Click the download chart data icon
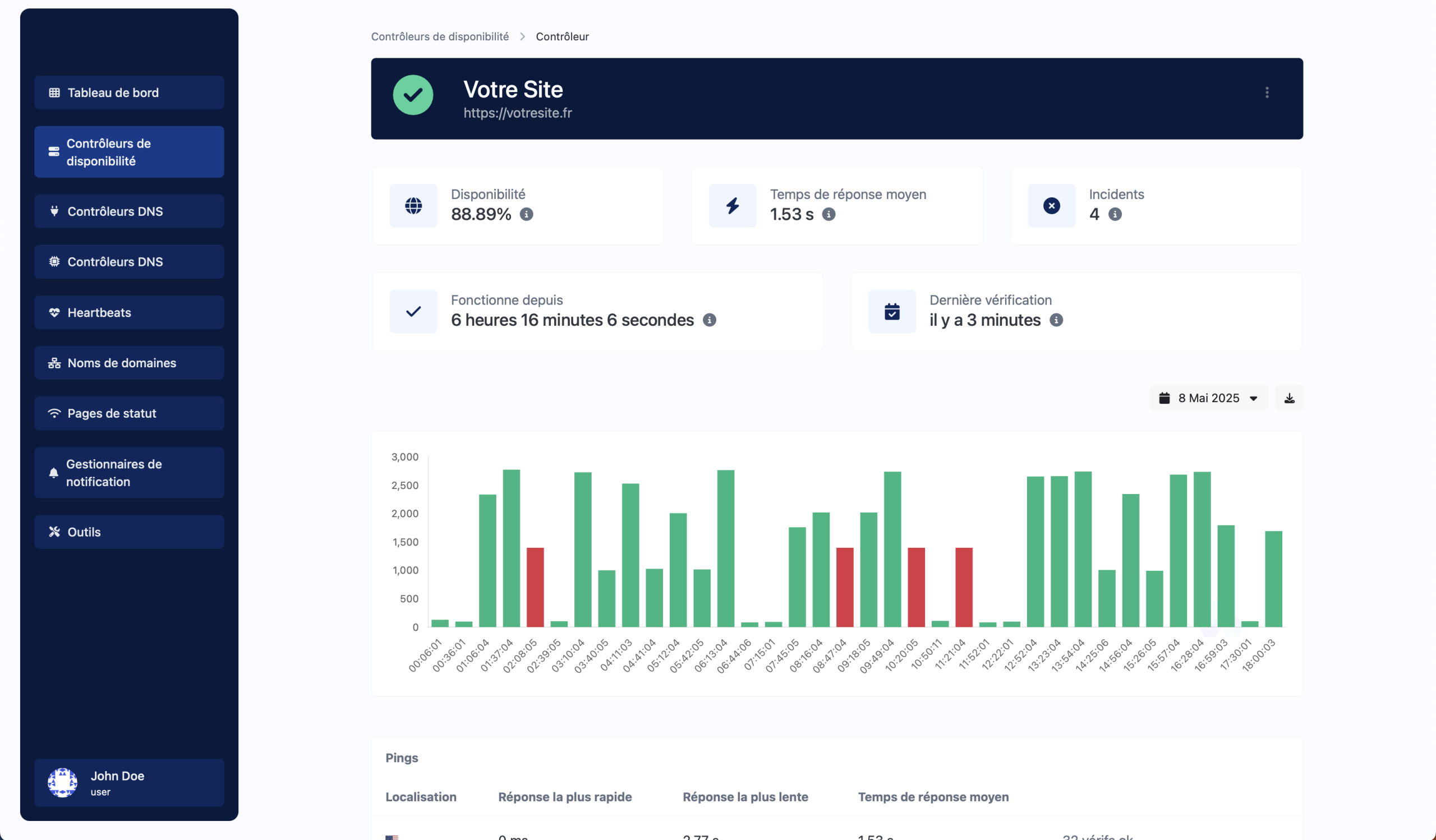1436x840 pixels. click(x=1289, y=398)
